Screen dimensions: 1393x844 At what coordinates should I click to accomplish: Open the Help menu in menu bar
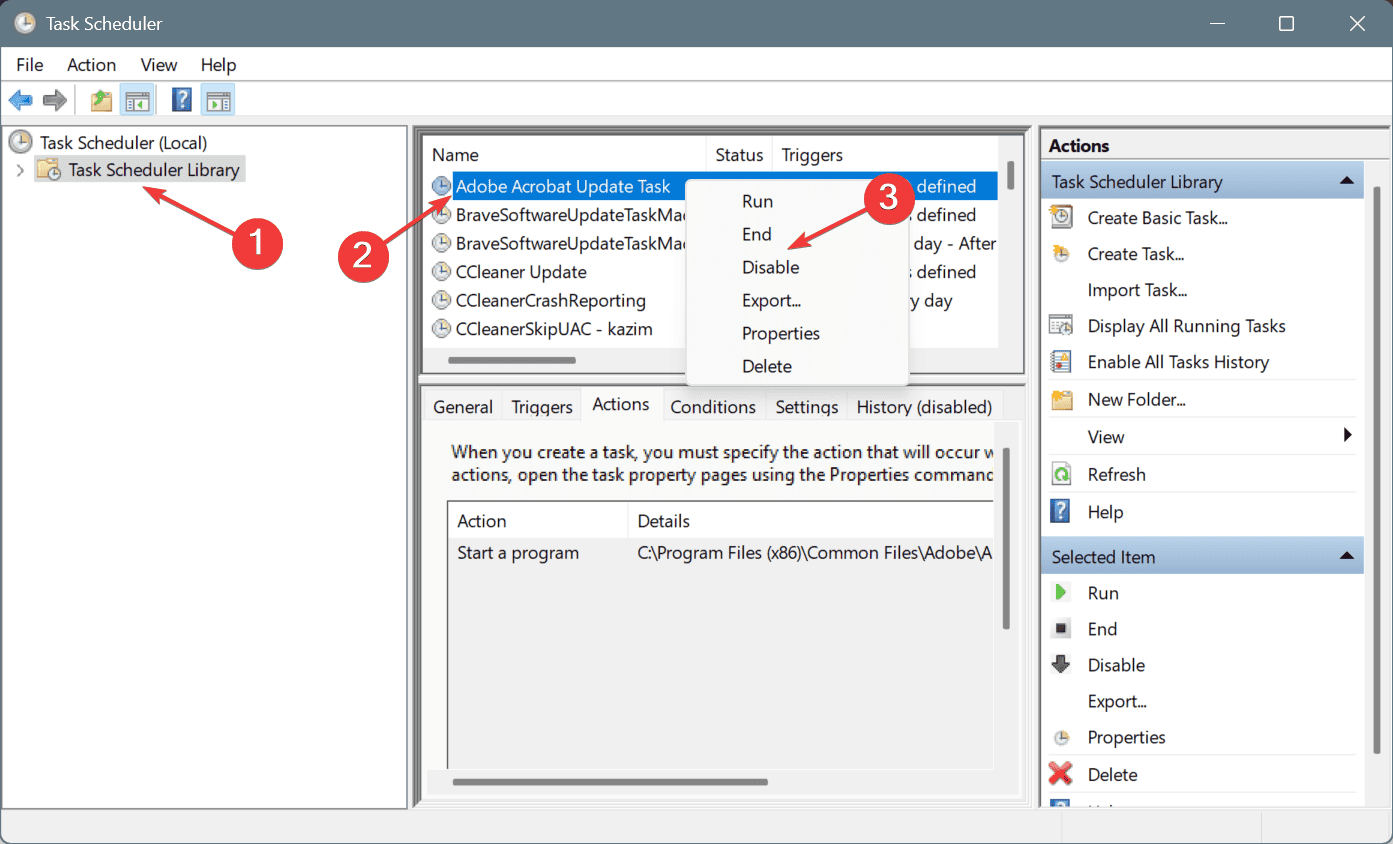tap(218, 65)
